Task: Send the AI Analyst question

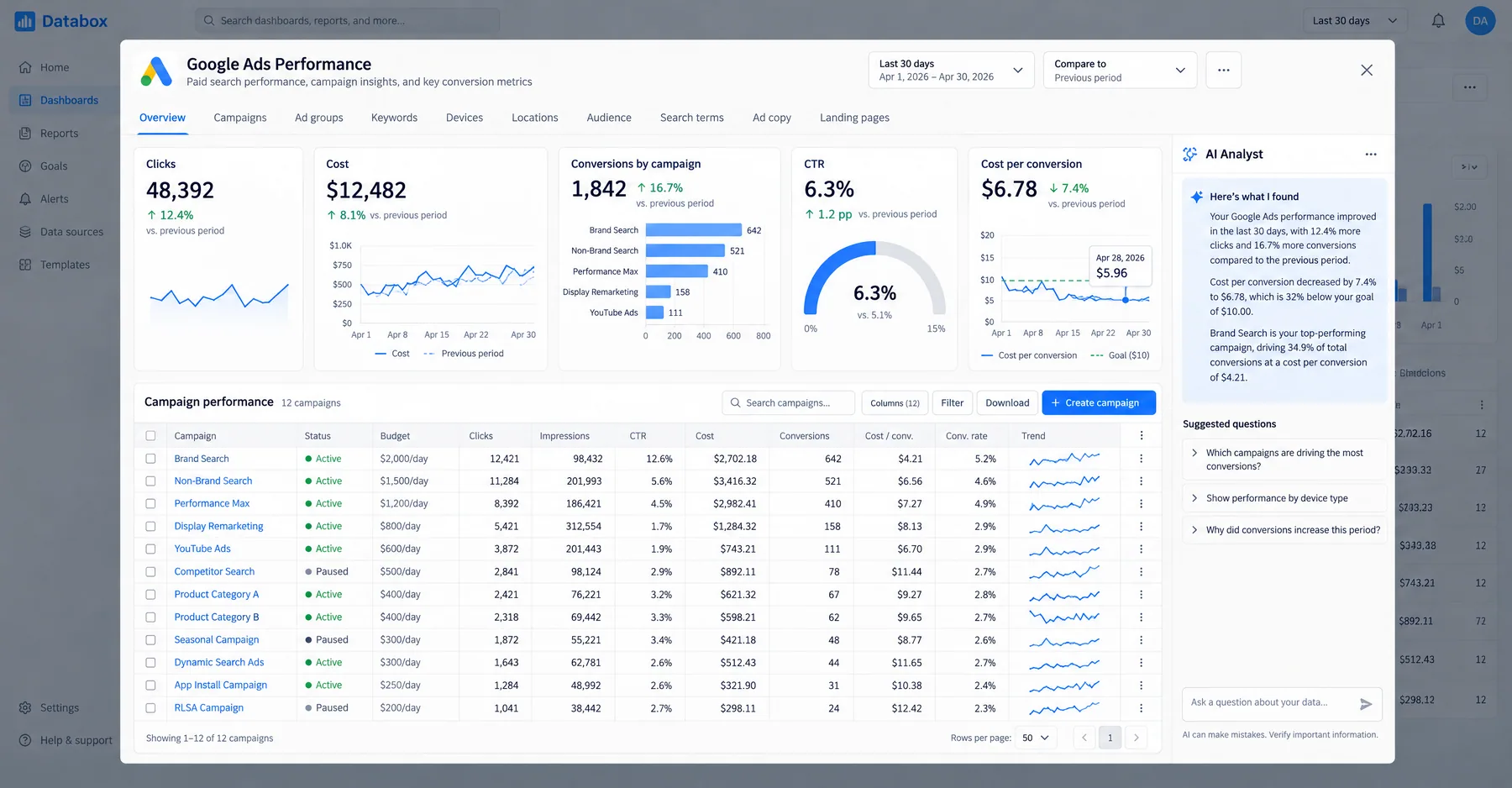Action: 1366,704
